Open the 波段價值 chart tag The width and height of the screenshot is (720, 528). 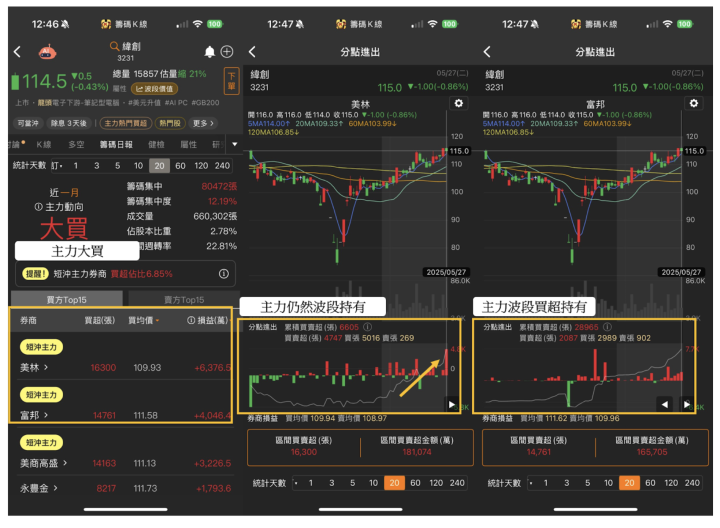point(155,89)
